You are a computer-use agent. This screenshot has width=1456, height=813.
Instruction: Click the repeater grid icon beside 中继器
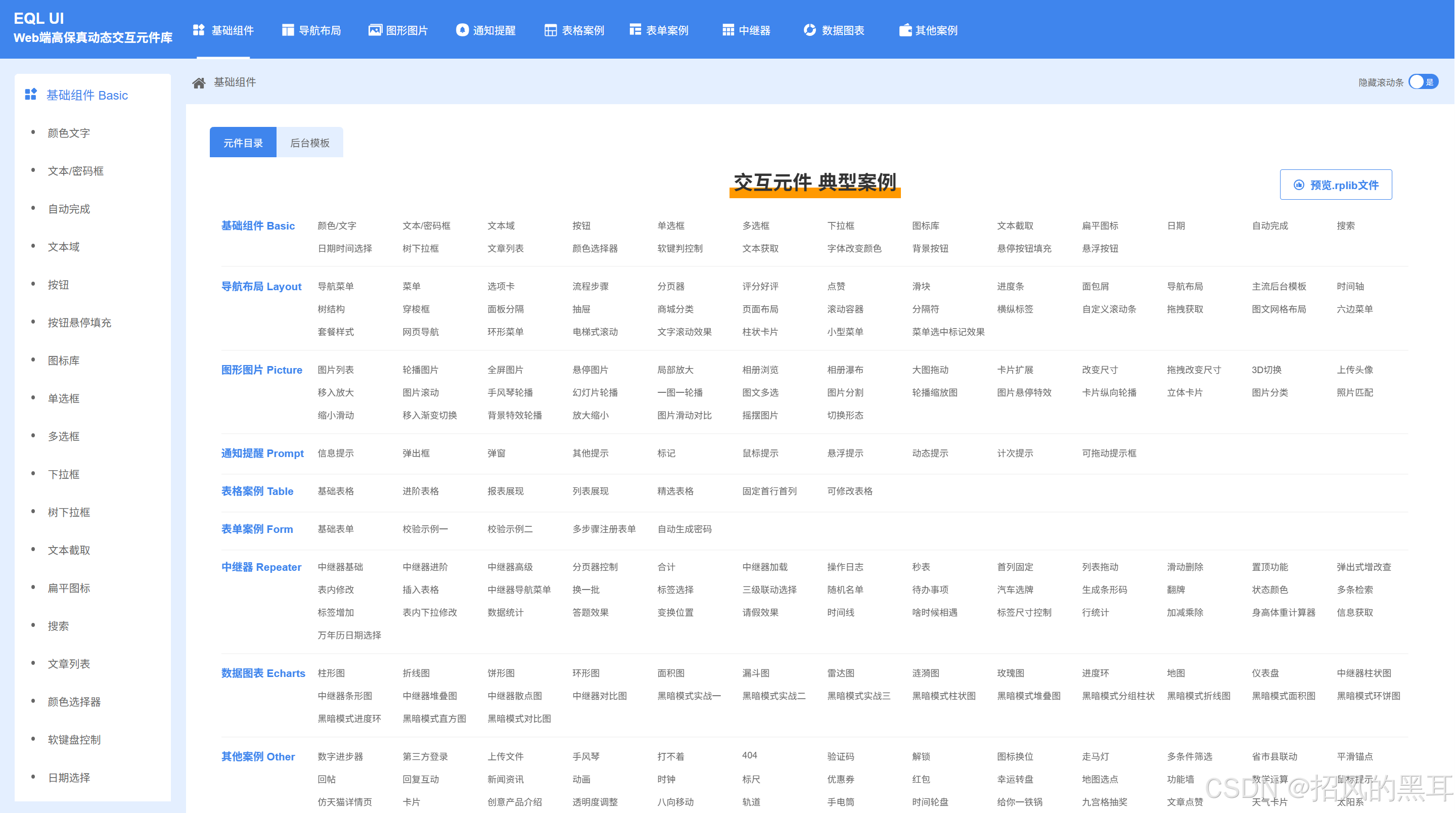click(x=728, y=30)
